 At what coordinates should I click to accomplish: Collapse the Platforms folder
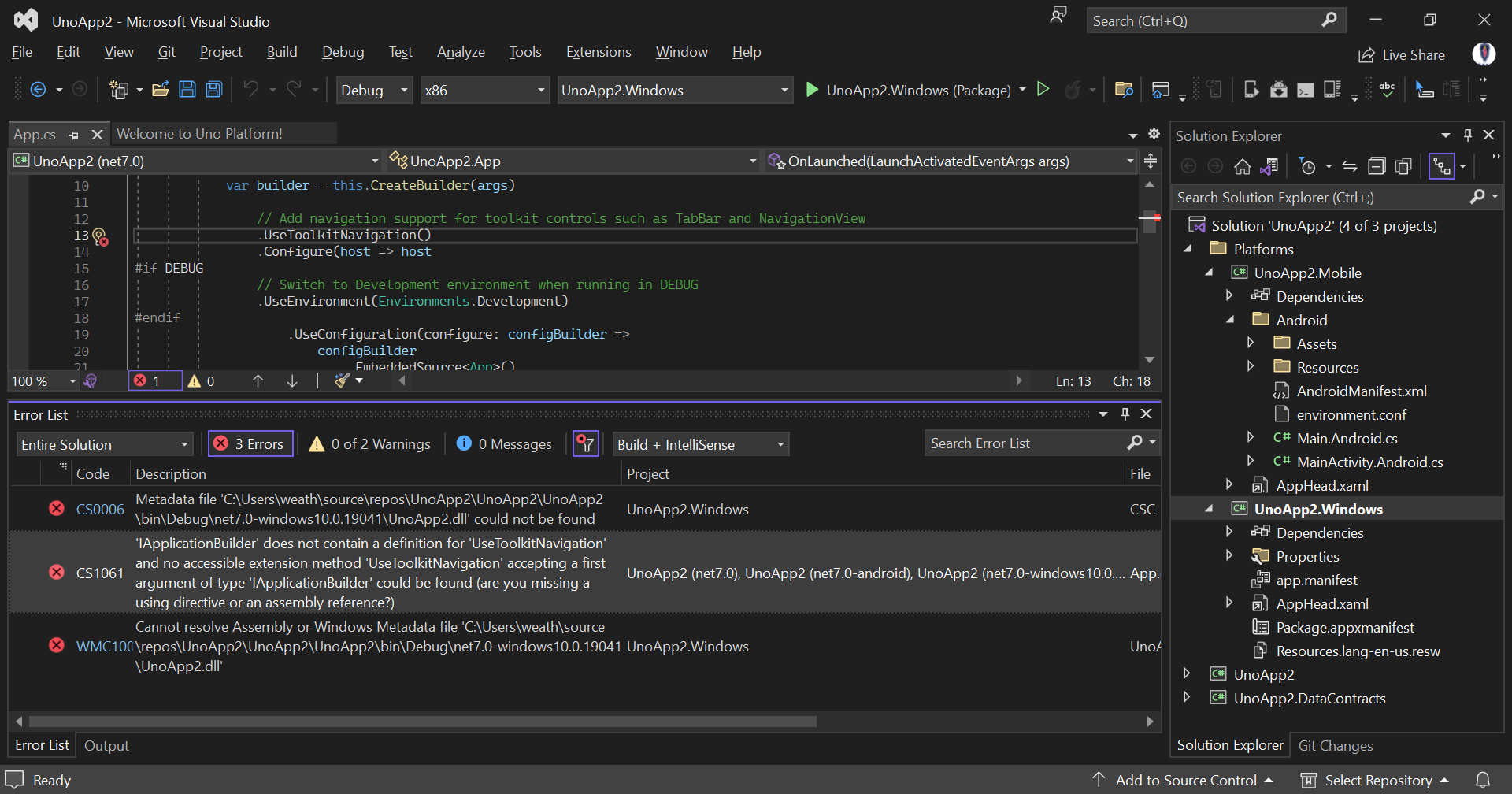pyautogui.click(x=1188, y=249)
